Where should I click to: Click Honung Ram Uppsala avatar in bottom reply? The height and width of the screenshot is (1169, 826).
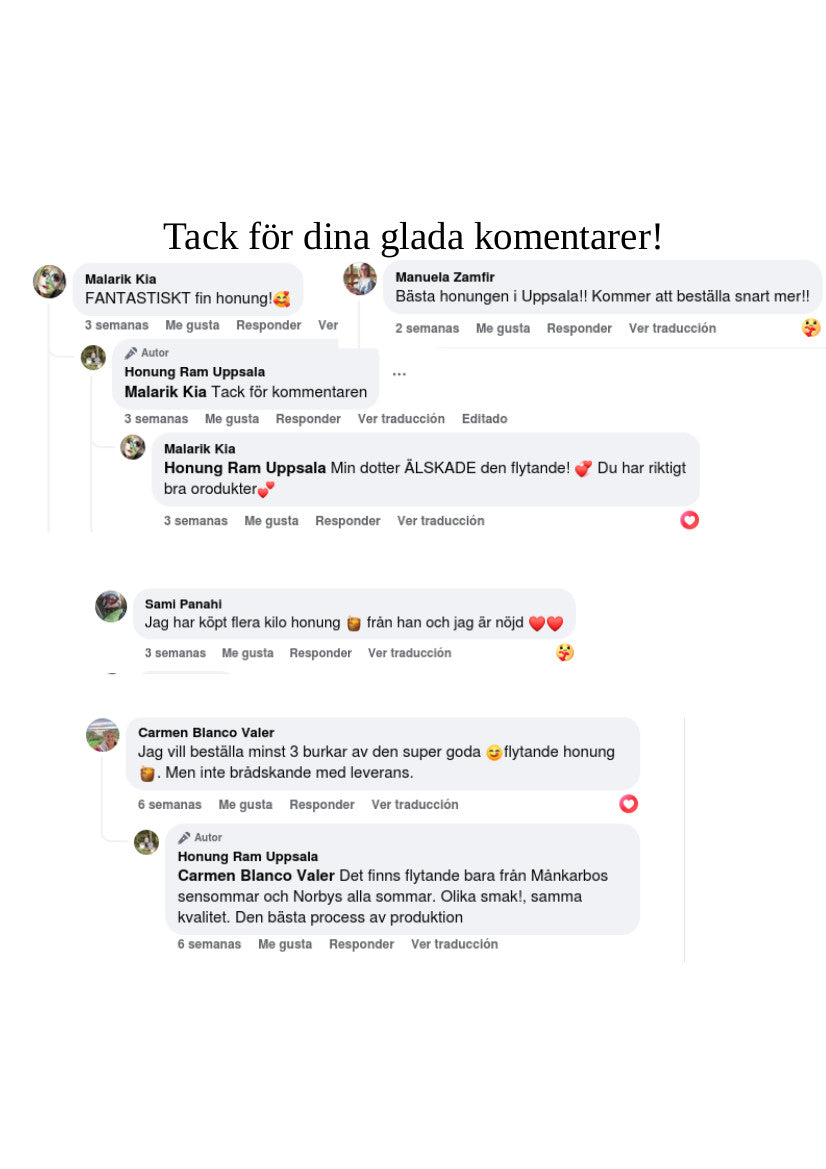(x=146, y=842)
